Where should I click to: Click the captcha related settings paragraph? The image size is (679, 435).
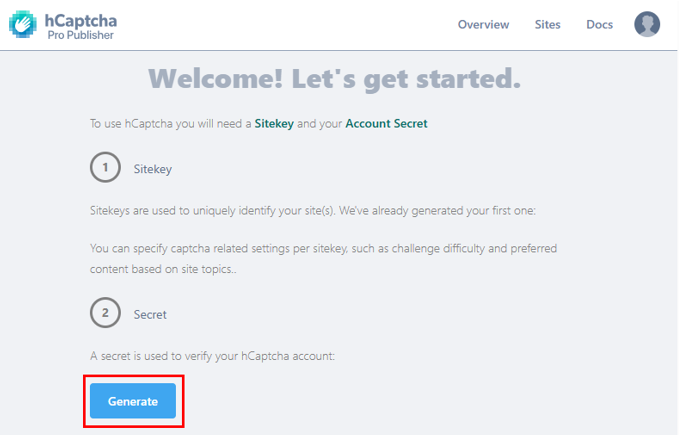337,256
